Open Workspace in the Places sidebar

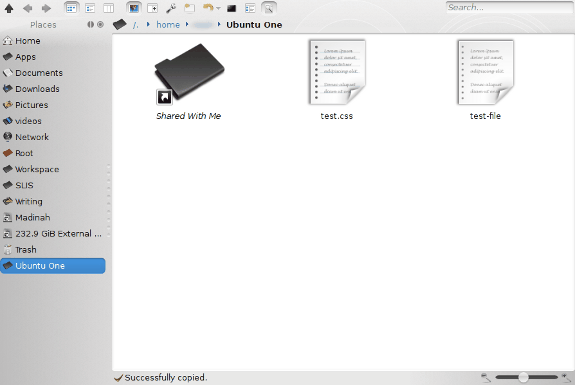(53, 169)
